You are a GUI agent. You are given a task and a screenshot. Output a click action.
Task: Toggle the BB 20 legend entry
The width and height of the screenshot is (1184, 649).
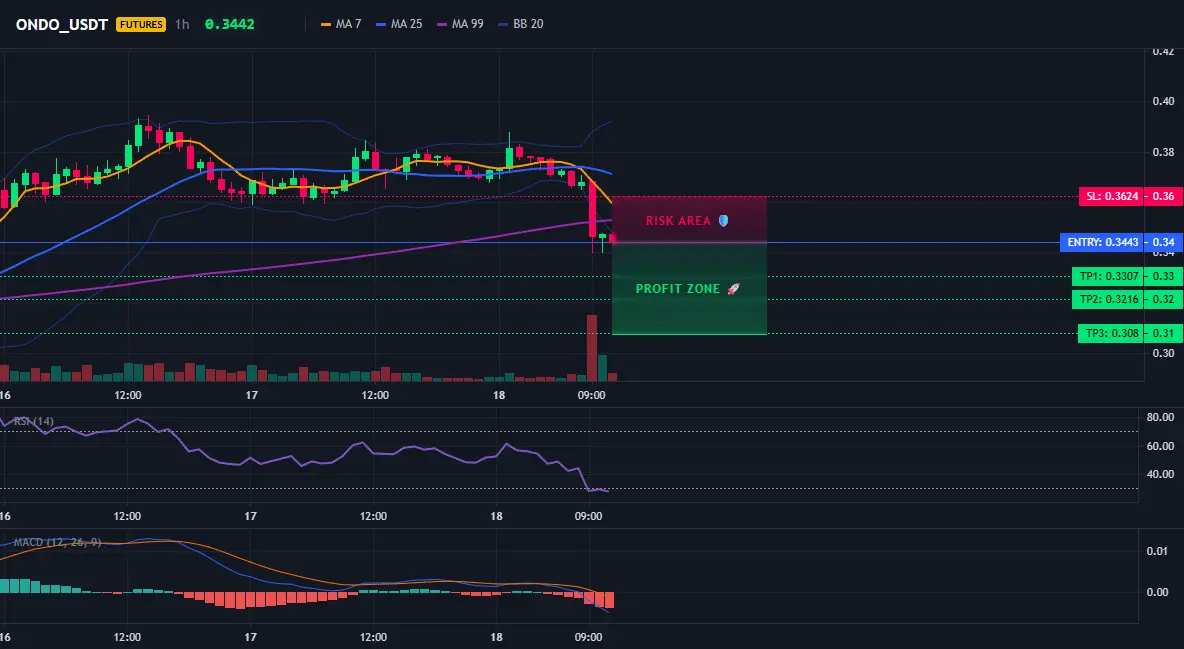point(521,24)
